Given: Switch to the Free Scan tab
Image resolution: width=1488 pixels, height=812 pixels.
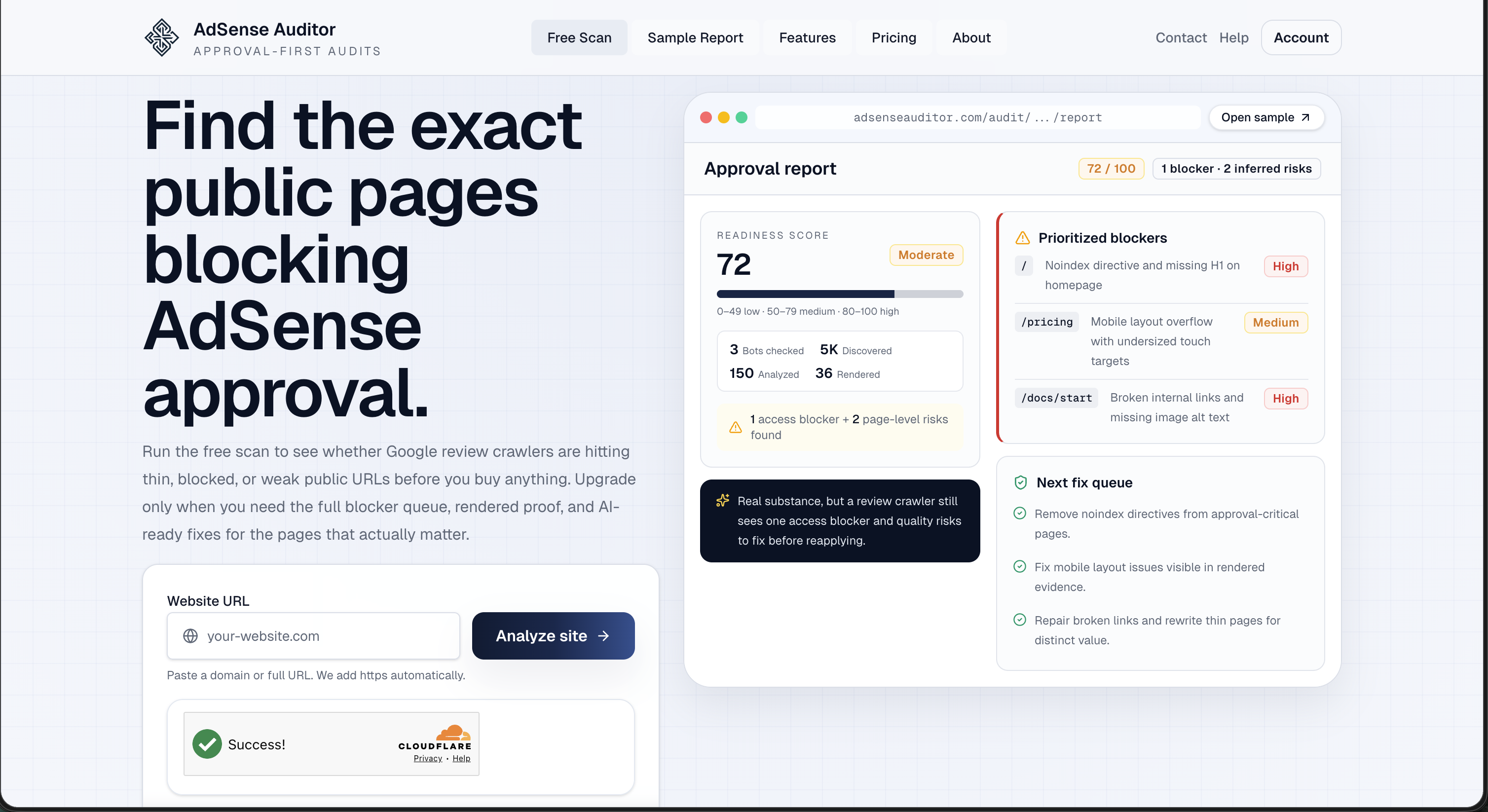Looking at the screenshot, I should [579, 37].
